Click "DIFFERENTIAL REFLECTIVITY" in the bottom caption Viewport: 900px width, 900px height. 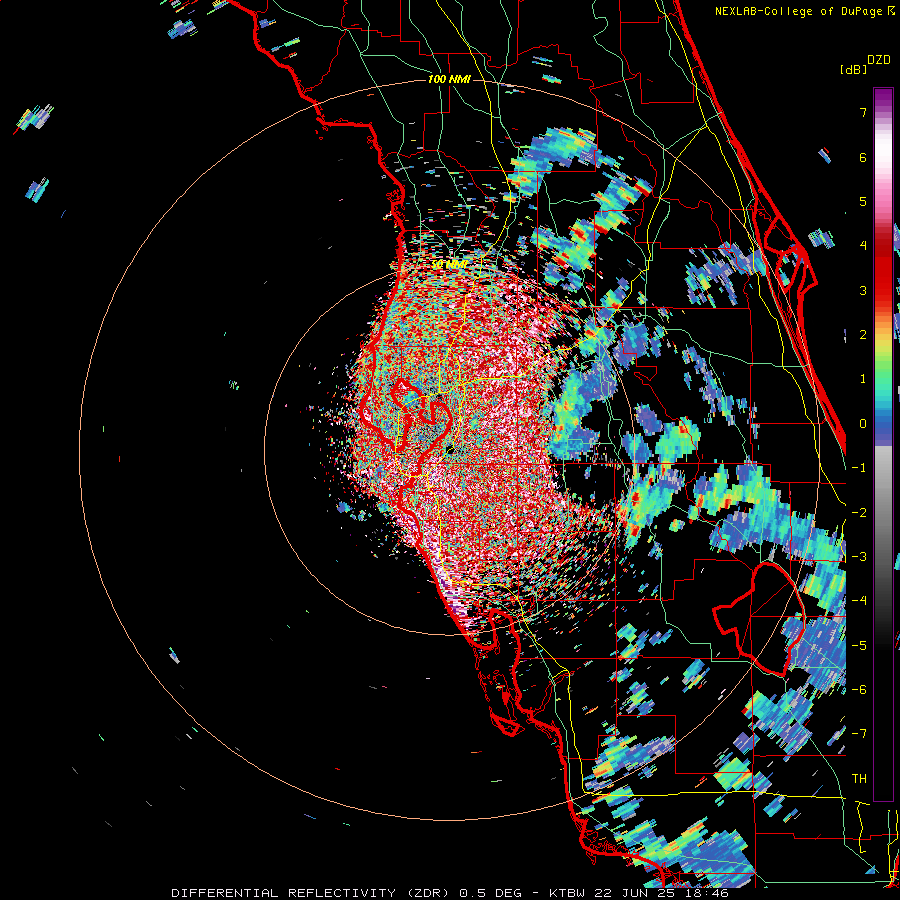pyautogui.click(x=284, y=893)
